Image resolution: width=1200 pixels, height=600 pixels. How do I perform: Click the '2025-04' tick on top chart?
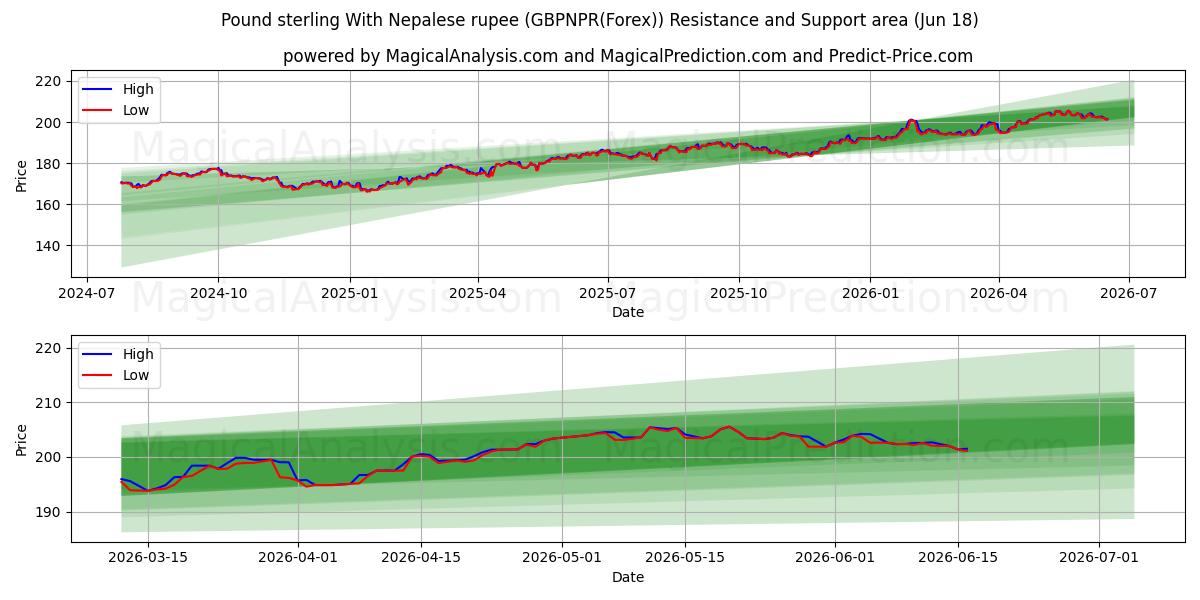477,292
